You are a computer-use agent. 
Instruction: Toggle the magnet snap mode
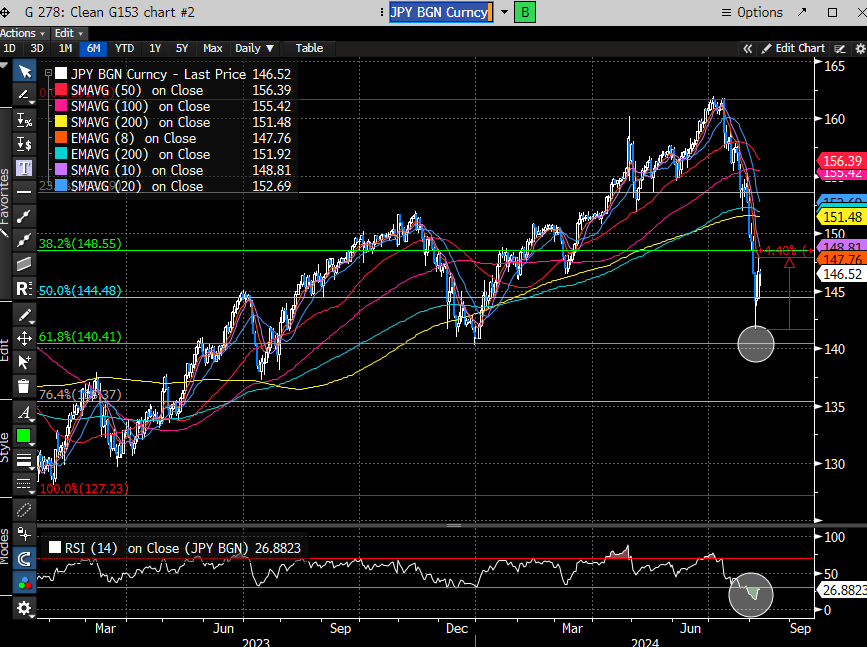point(24,559)
